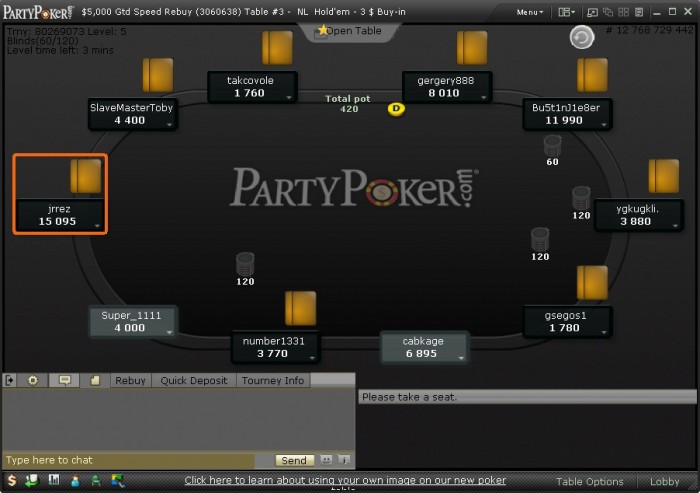The height and width of the screenshot is (493, 700).
Task: Expand gsegos1 player options arrow
Action: [604, 332]
